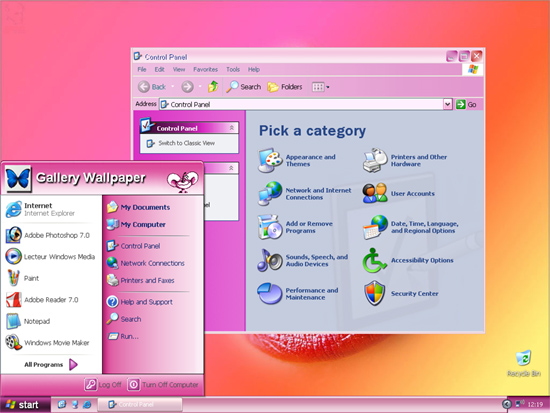Click Turn Off Computer button
The height and width of the screenshot is (413, 550).
tap(163, 385)
